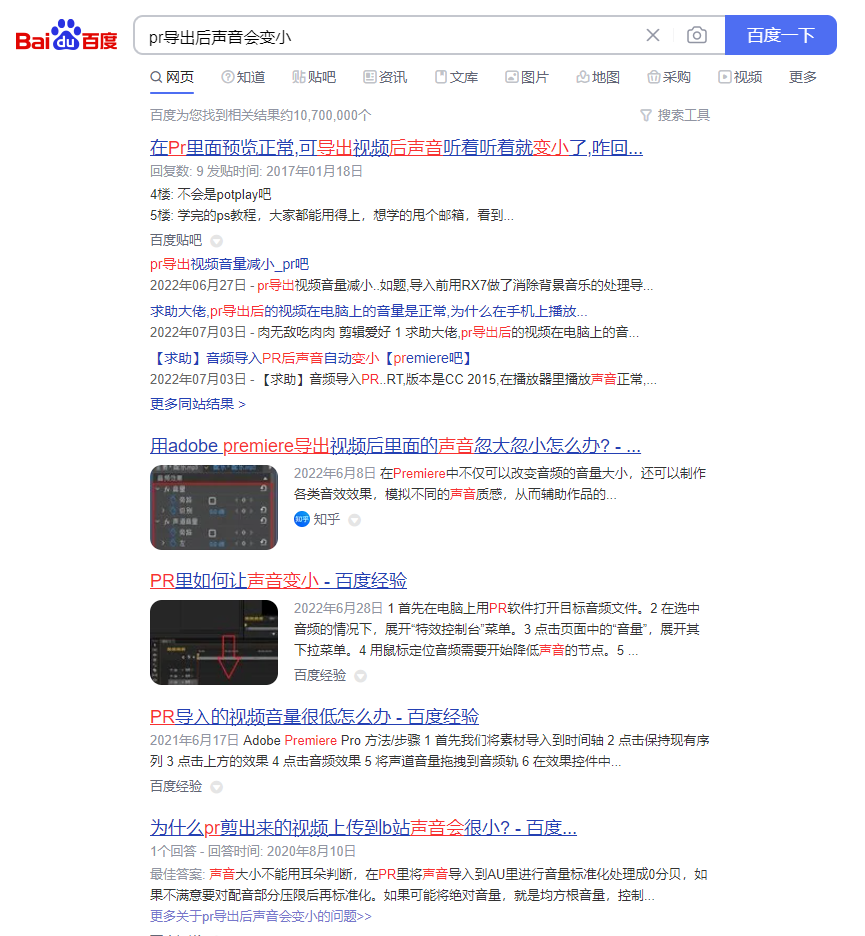This screenshot has height=936, width=865.
Task: Click text 4楼: 不会是potplay吧
Action: tap(211, 194)
